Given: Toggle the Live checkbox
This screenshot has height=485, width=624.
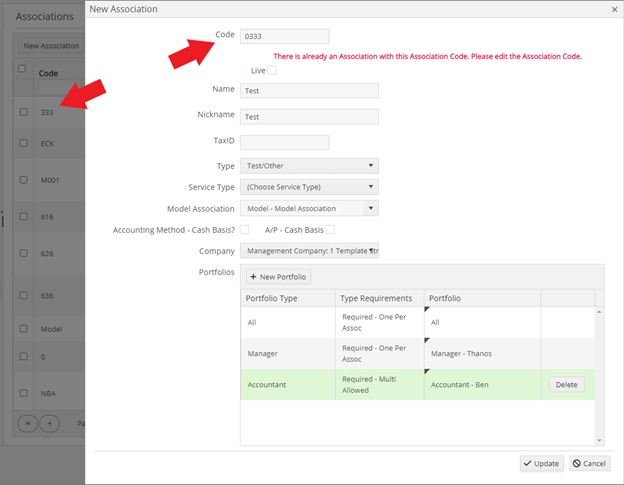Looking at the screenshot, I should pos(272,70).
